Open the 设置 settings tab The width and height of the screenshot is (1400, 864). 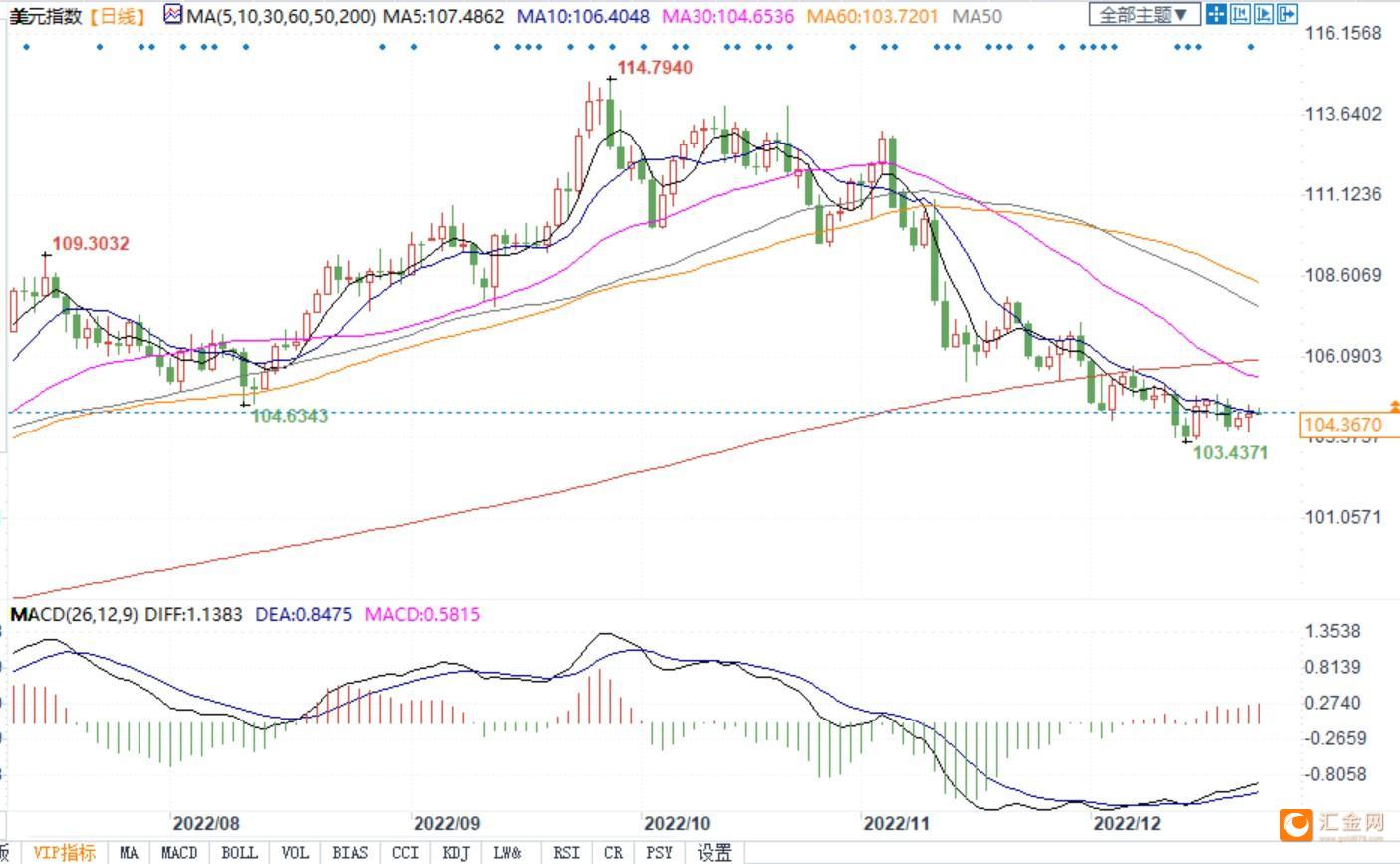tap(714, 853)
